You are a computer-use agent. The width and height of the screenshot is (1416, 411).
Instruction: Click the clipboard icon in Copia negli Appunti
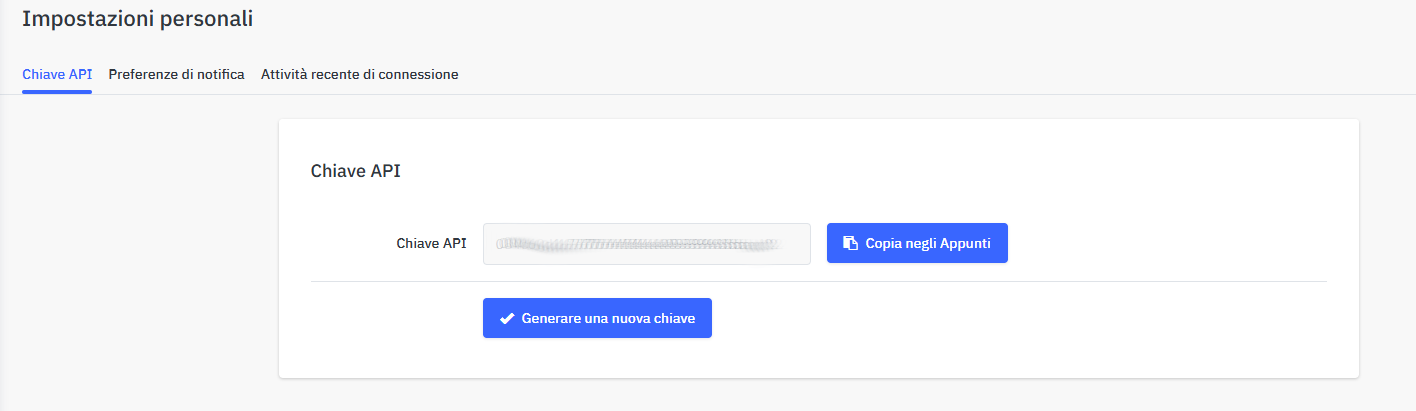click(850, 243)
